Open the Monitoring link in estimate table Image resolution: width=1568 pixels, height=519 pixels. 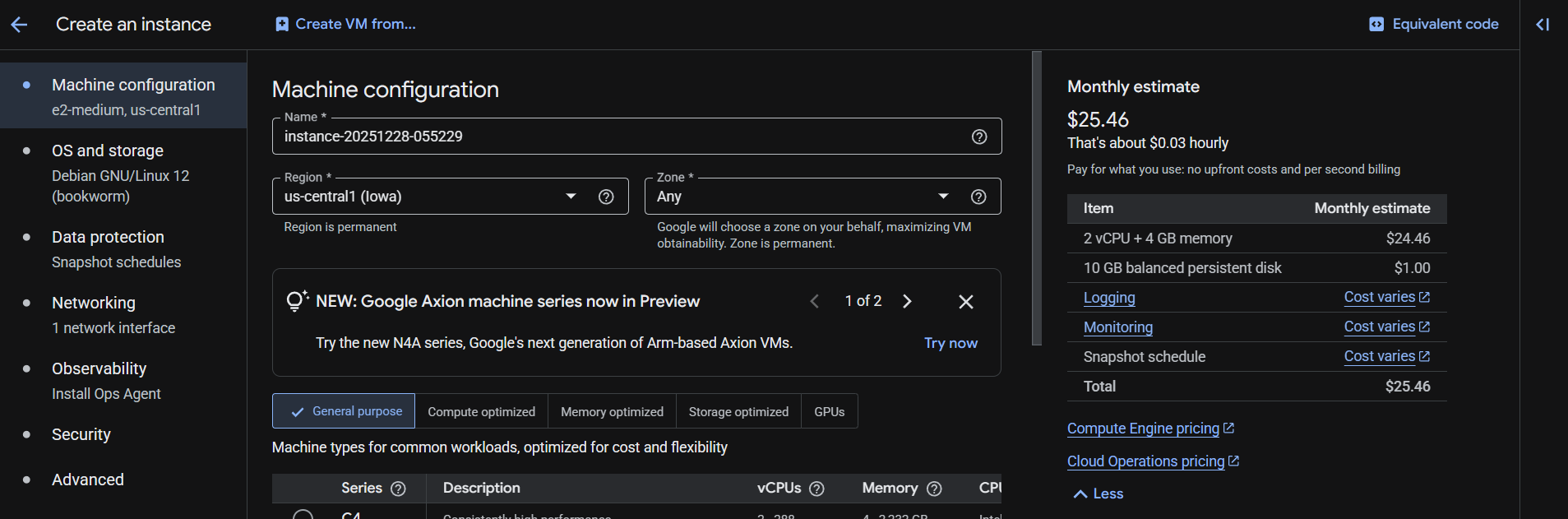point(1118,327)
